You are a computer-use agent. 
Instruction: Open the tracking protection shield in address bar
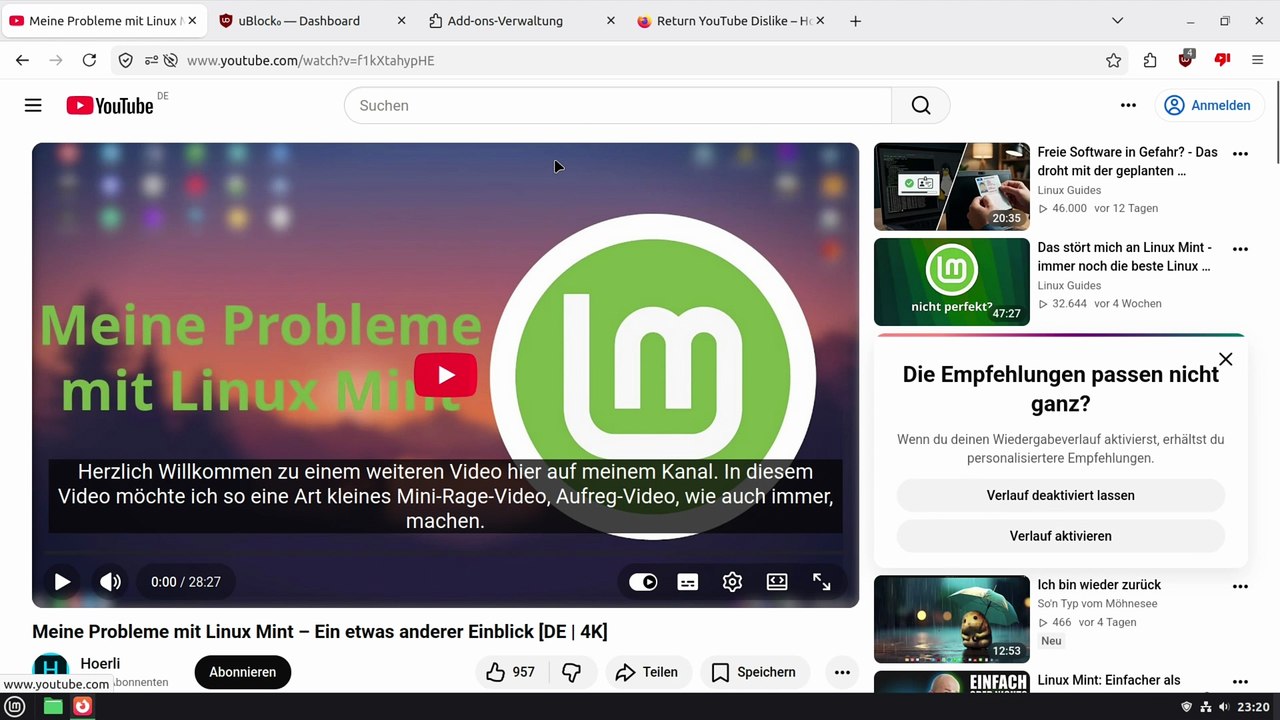[126, 60]
